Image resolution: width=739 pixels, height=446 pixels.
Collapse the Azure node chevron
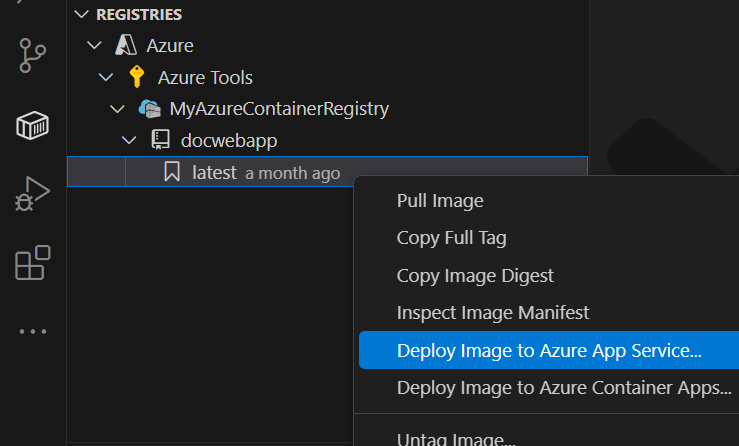click(95, 46)
